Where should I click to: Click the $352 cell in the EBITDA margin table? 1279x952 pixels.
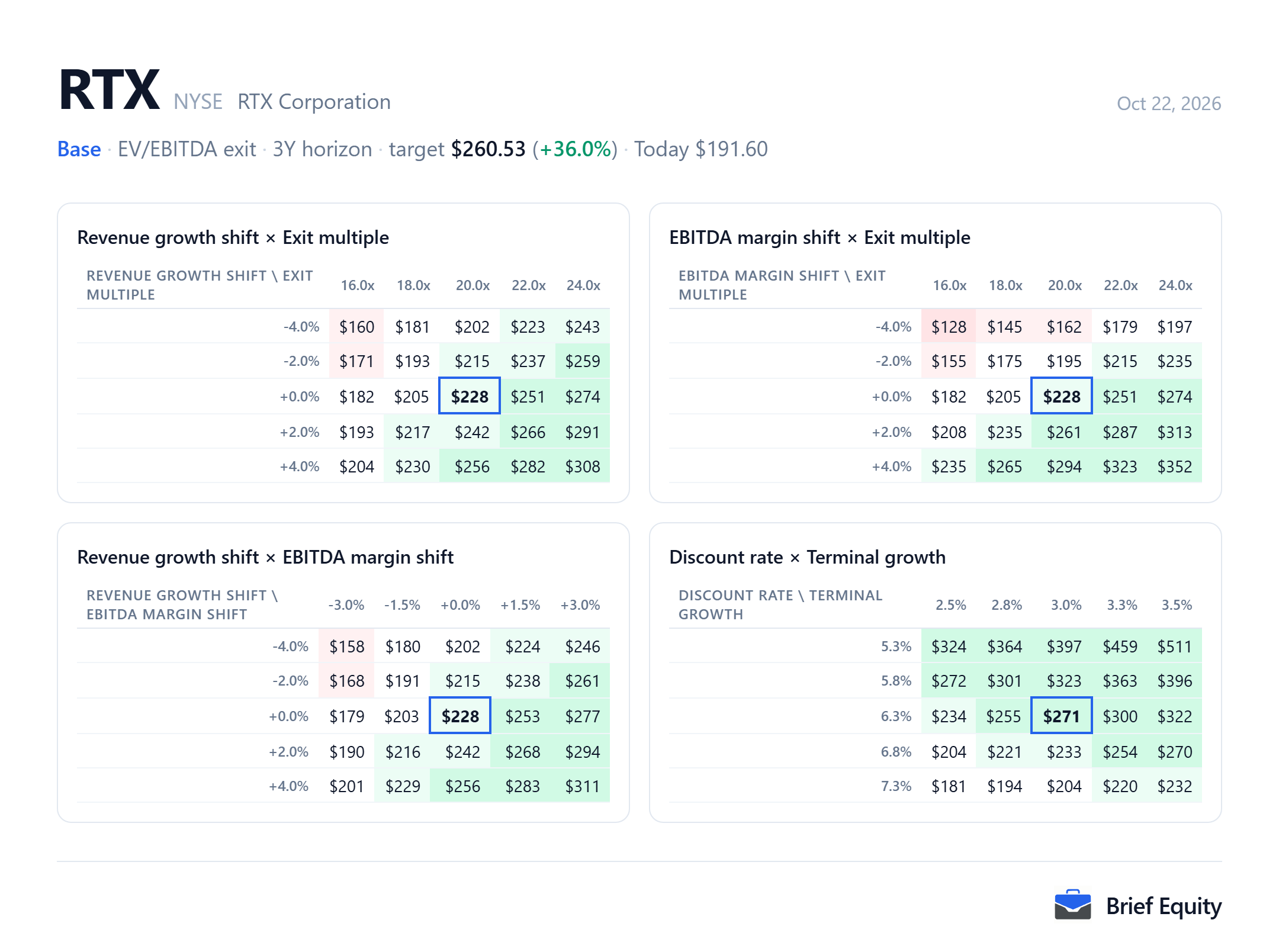tap(1175, 467)
